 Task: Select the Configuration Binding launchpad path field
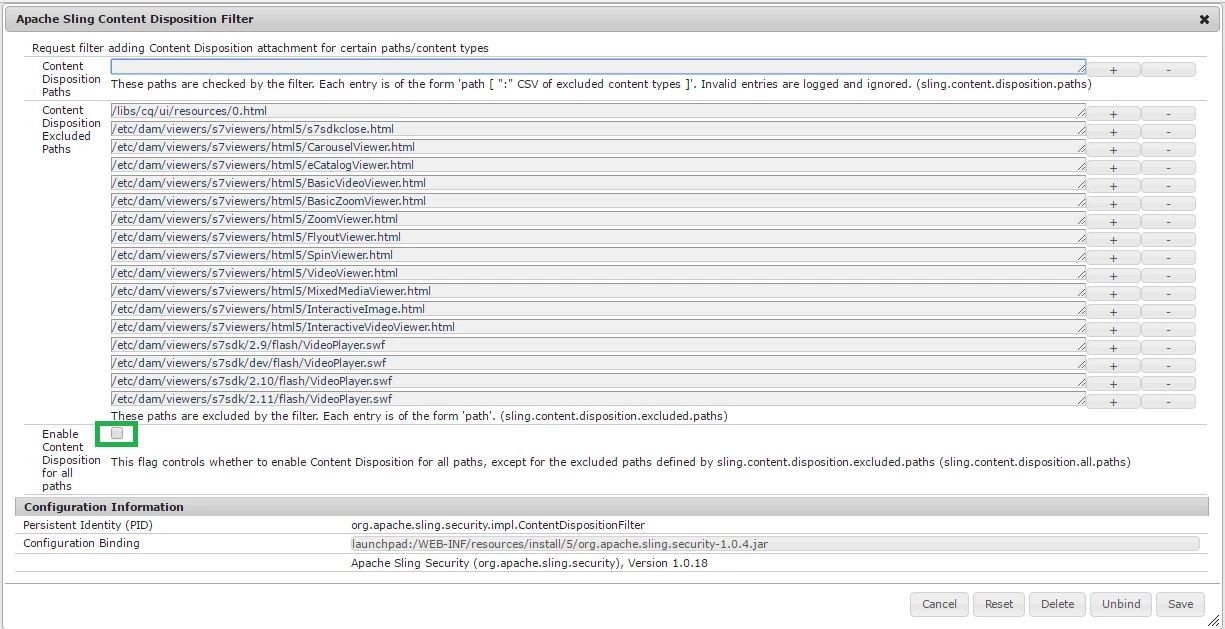(x=774, y=544)
